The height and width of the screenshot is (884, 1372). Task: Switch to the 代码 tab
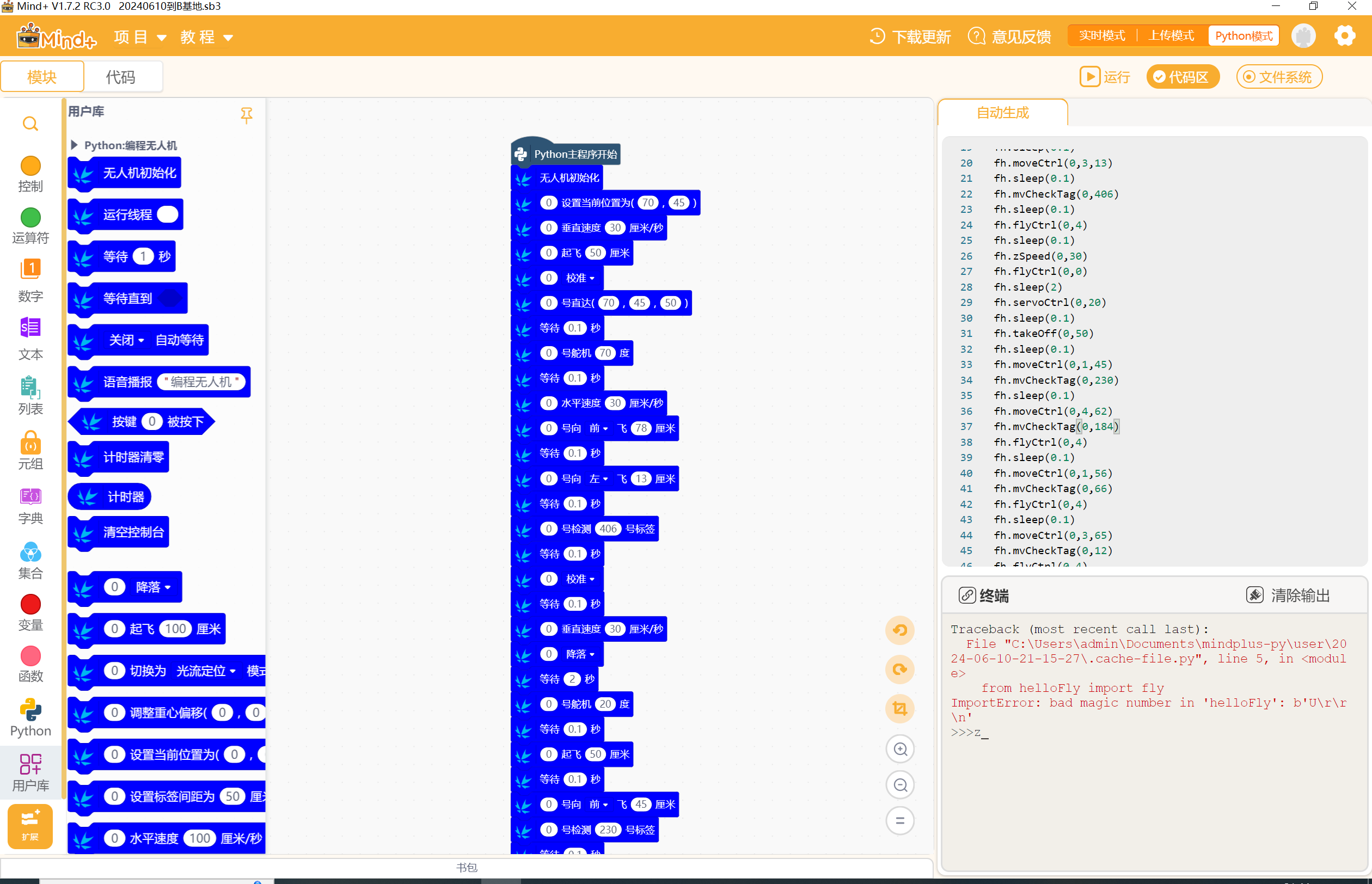[x=121, y=76]
